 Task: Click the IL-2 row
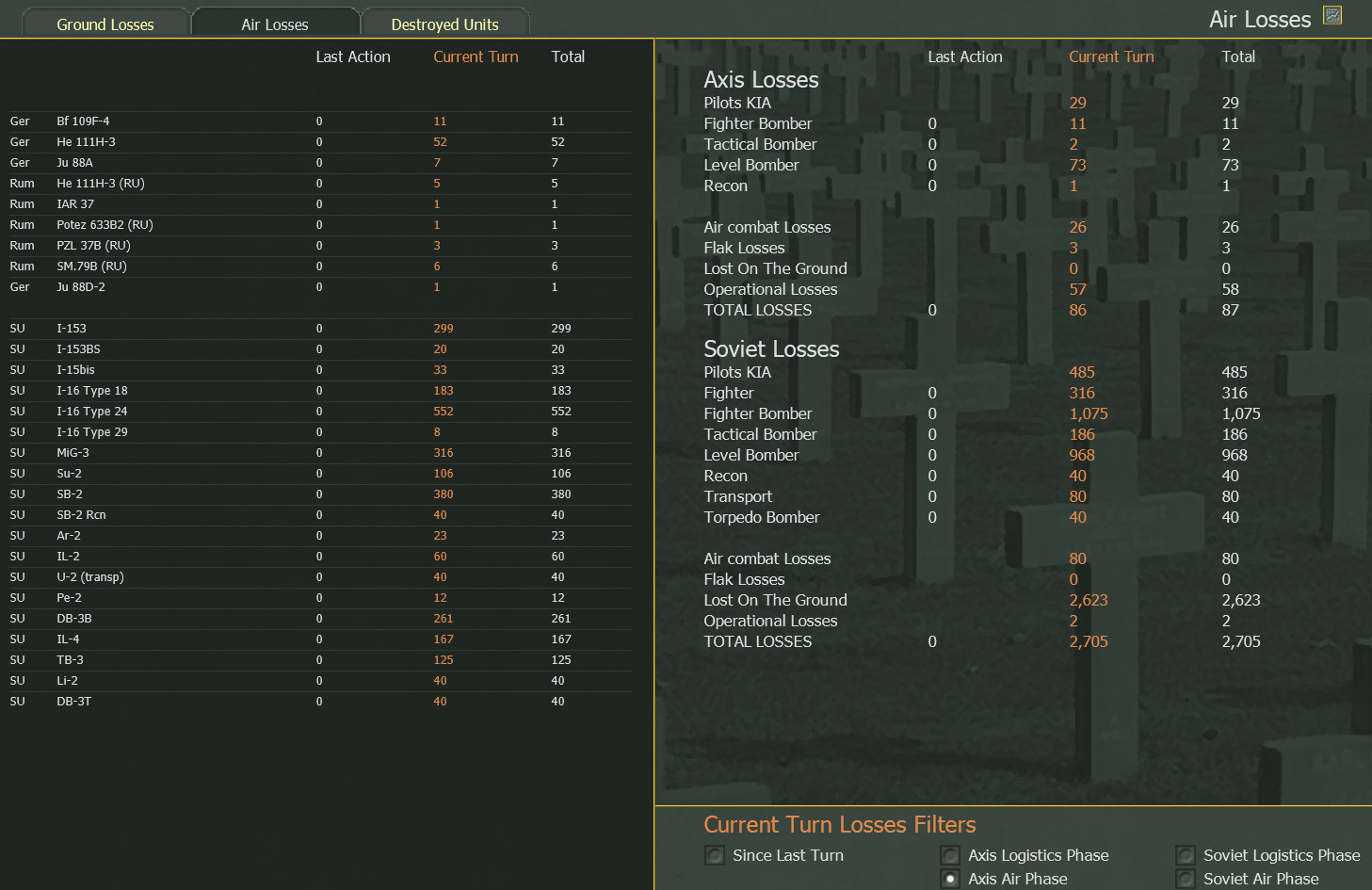click(x=320, y=557)
